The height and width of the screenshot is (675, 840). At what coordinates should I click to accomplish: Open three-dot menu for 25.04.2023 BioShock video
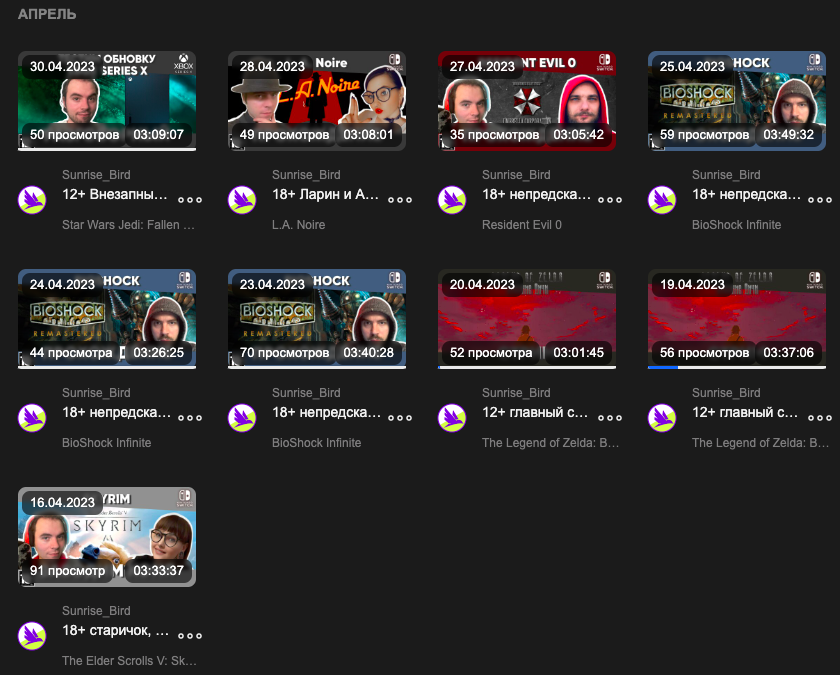click(820, 200)
